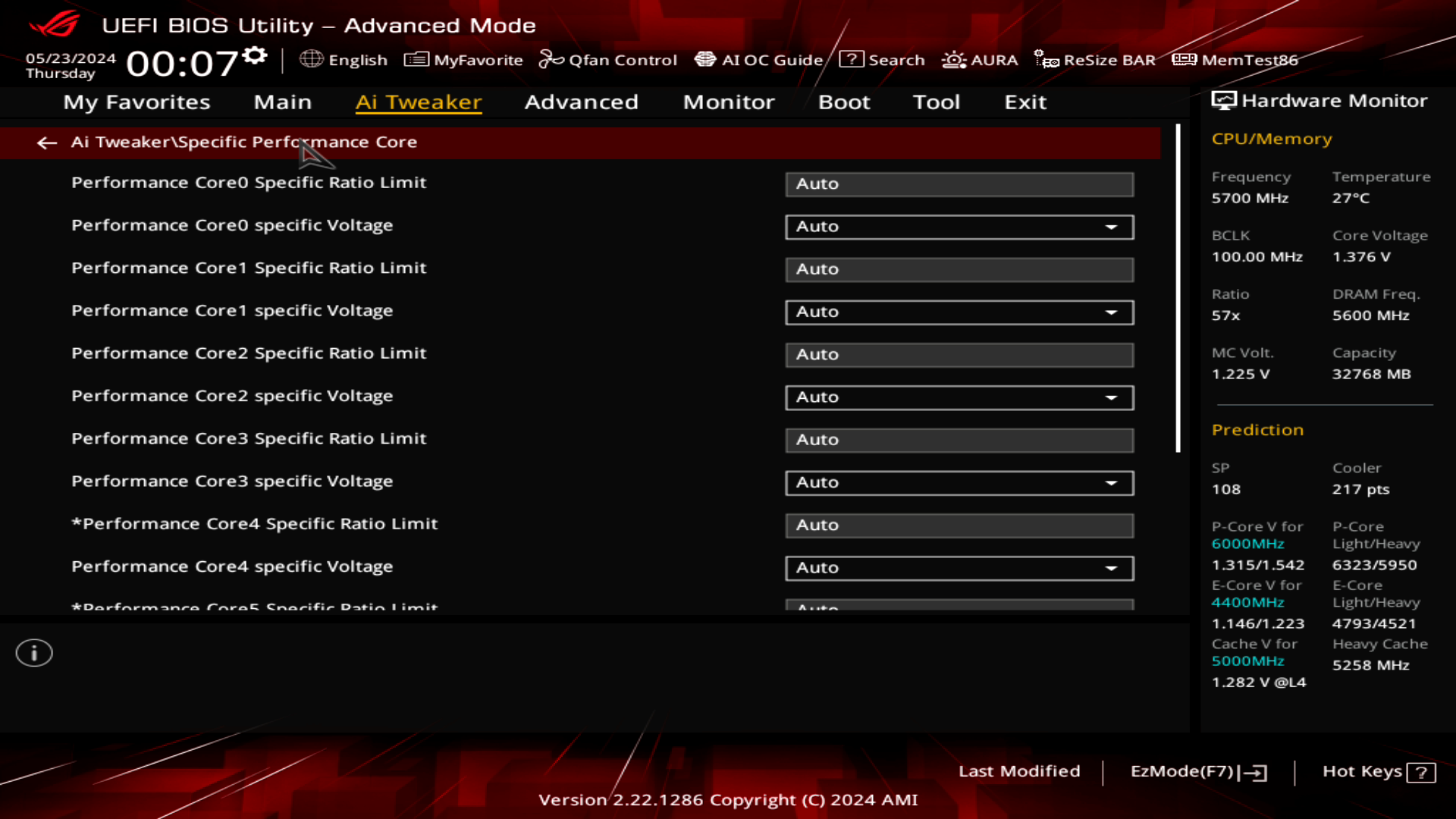Switch BIOS to EzMode view
1456x819 pixels.
point(1198,770)
